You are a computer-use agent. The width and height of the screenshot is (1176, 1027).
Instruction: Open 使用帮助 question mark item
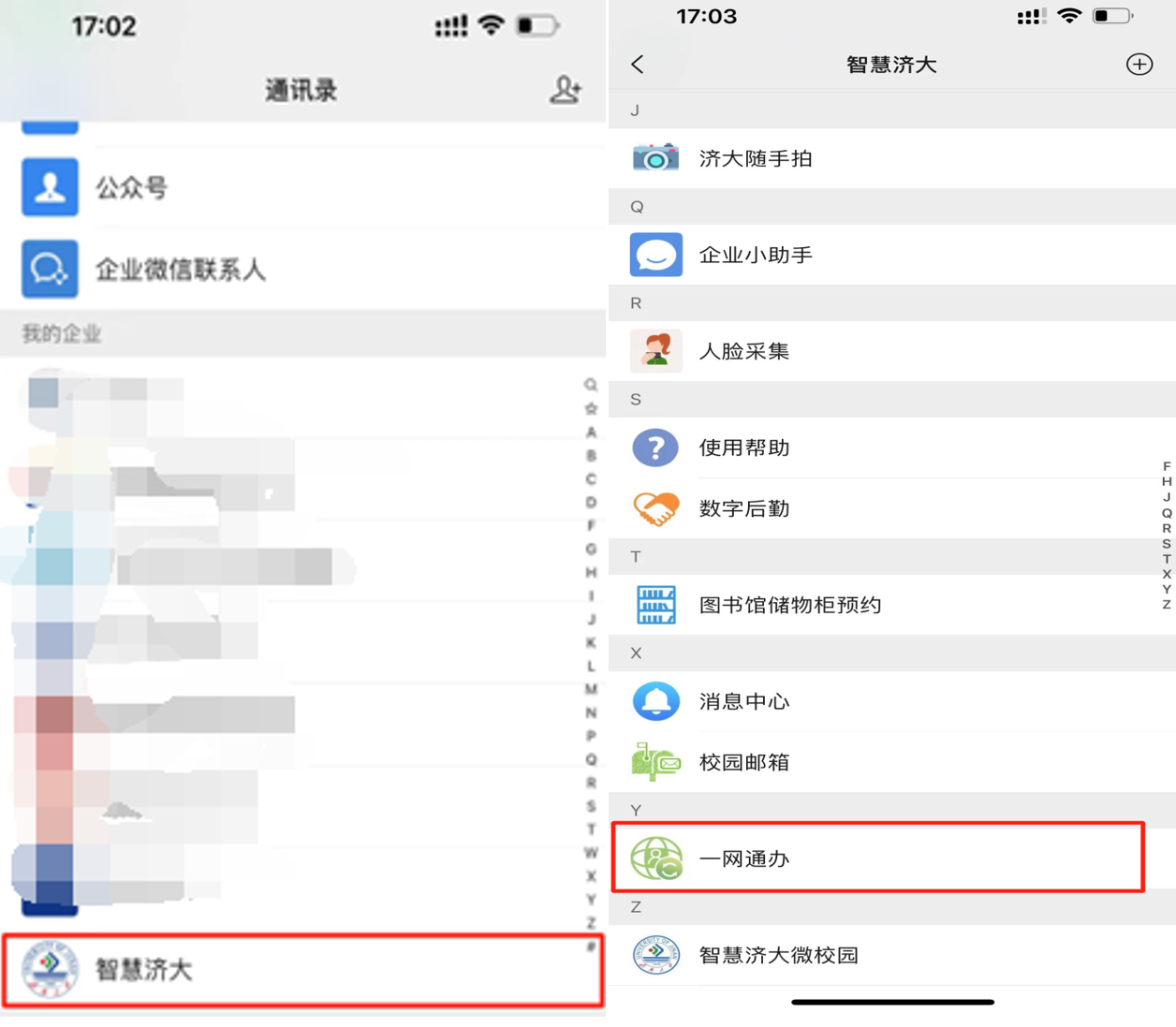[x=892, y=447]
